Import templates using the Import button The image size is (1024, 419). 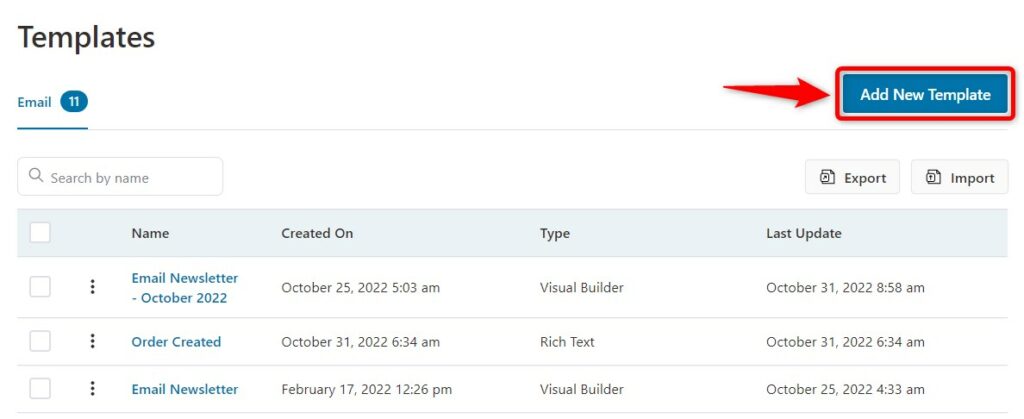coord(959,178)
